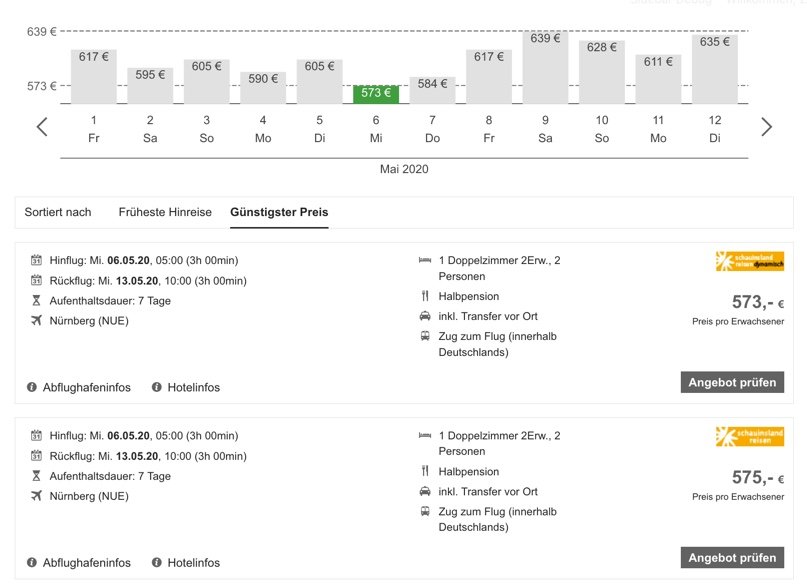The width and height of the screenshot is (807, 588).
Task: Click info icon beside second Hotelinfos
Action: point(157,562)
